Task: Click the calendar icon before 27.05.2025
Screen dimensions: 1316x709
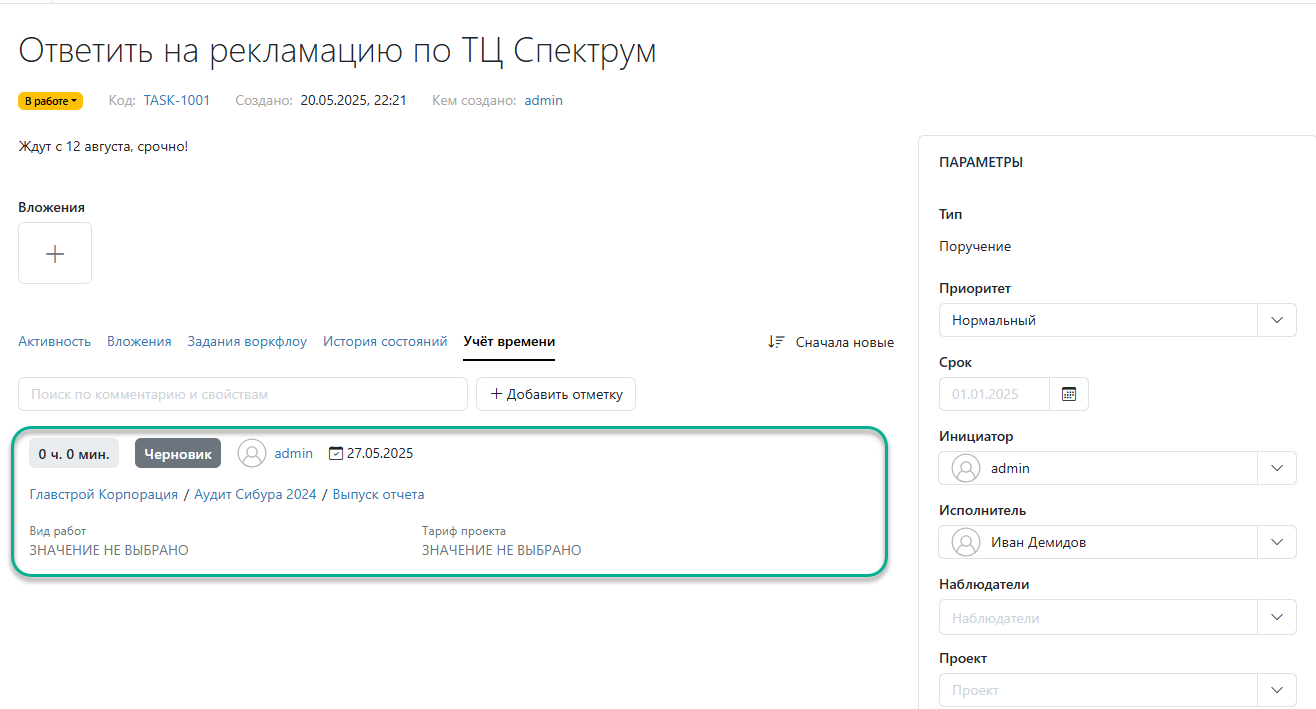Action: [x=336, y=453]
